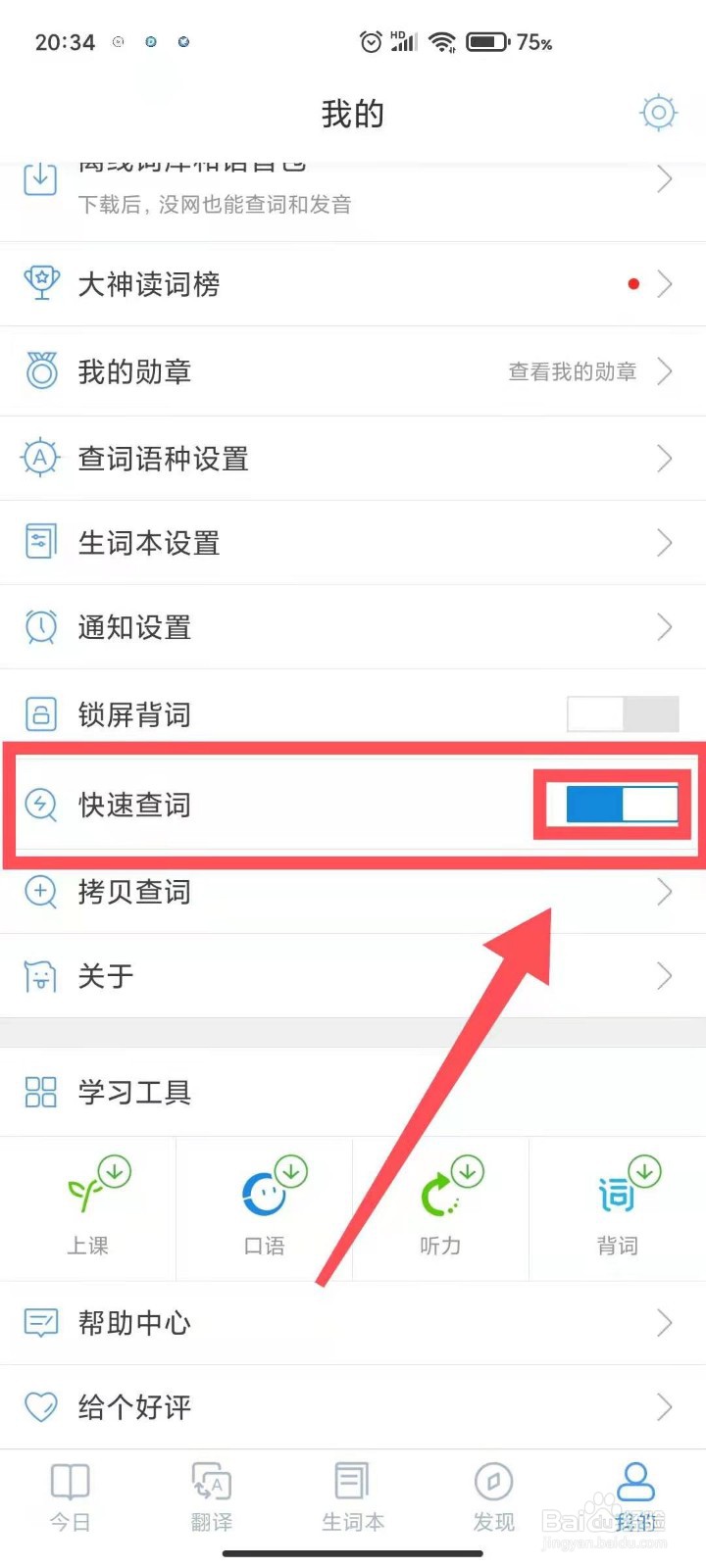Switch to the 生词本 tab
The width and height of the screenshot is (706, 1568).
pyautogui.click(x=353, y=1497)
